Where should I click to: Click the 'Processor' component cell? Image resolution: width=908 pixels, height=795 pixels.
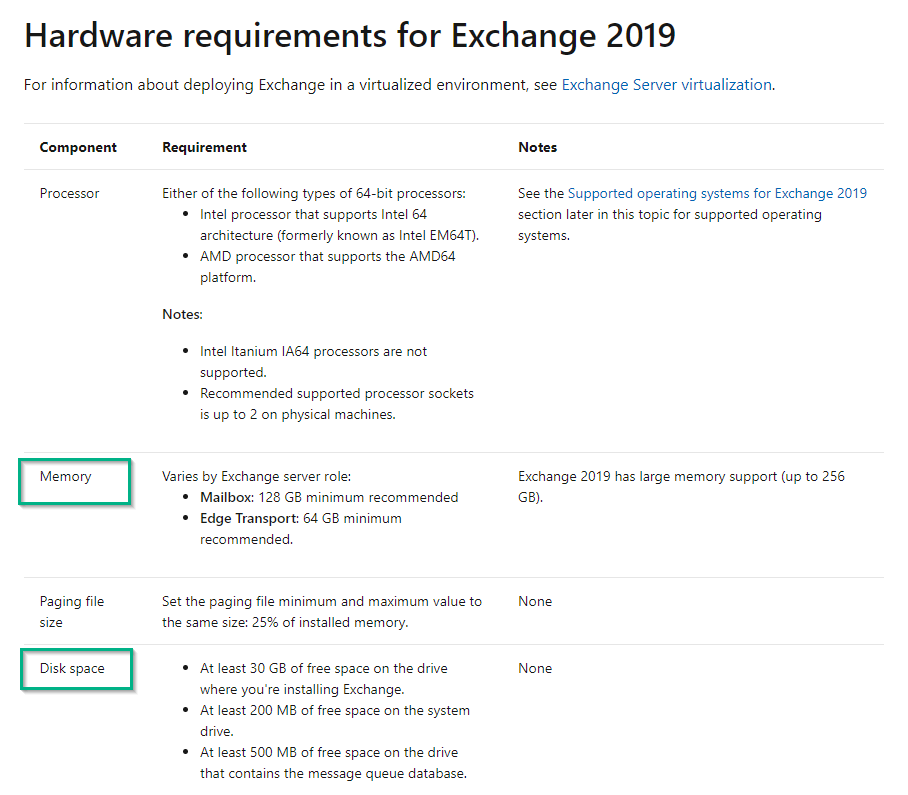pyautogui.click(x=69, y=193)
